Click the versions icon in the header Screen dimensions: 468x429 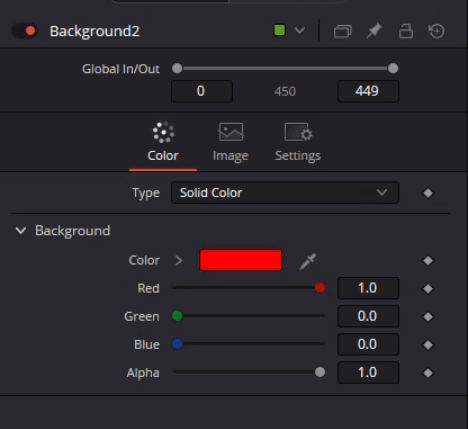coord(343,31)
